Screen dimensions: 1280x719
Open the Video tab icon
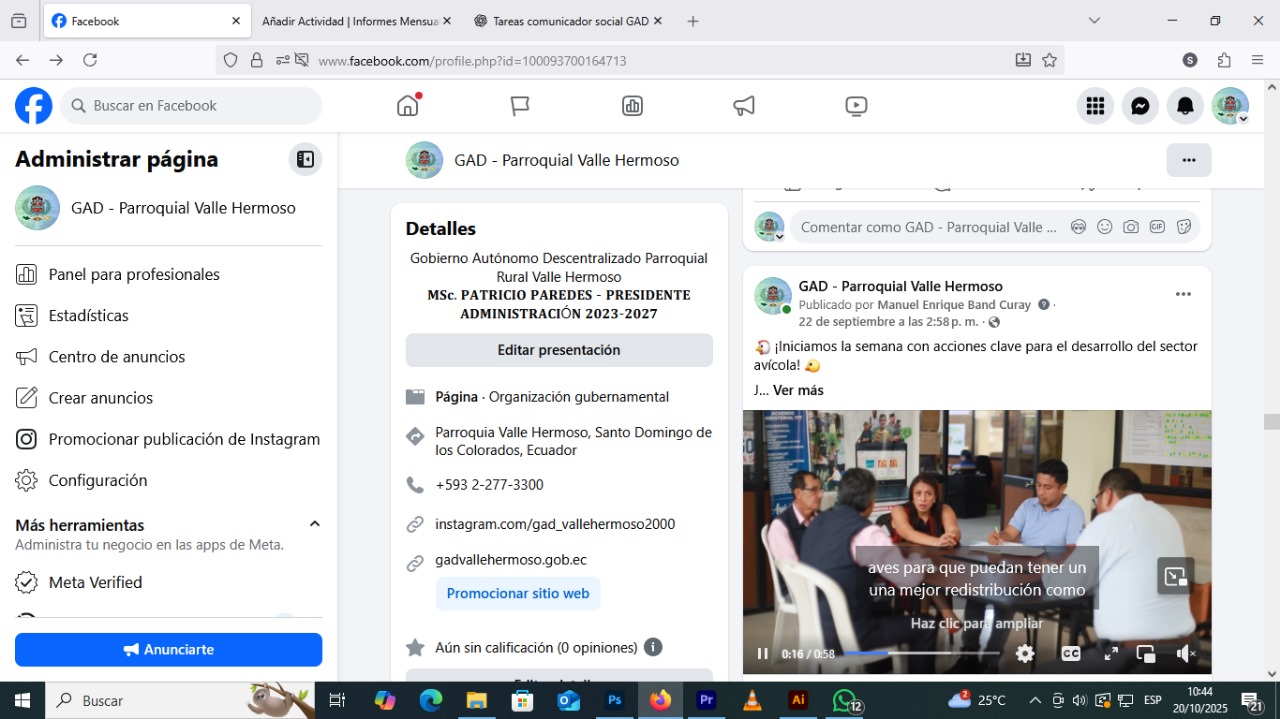pos(856,106)
